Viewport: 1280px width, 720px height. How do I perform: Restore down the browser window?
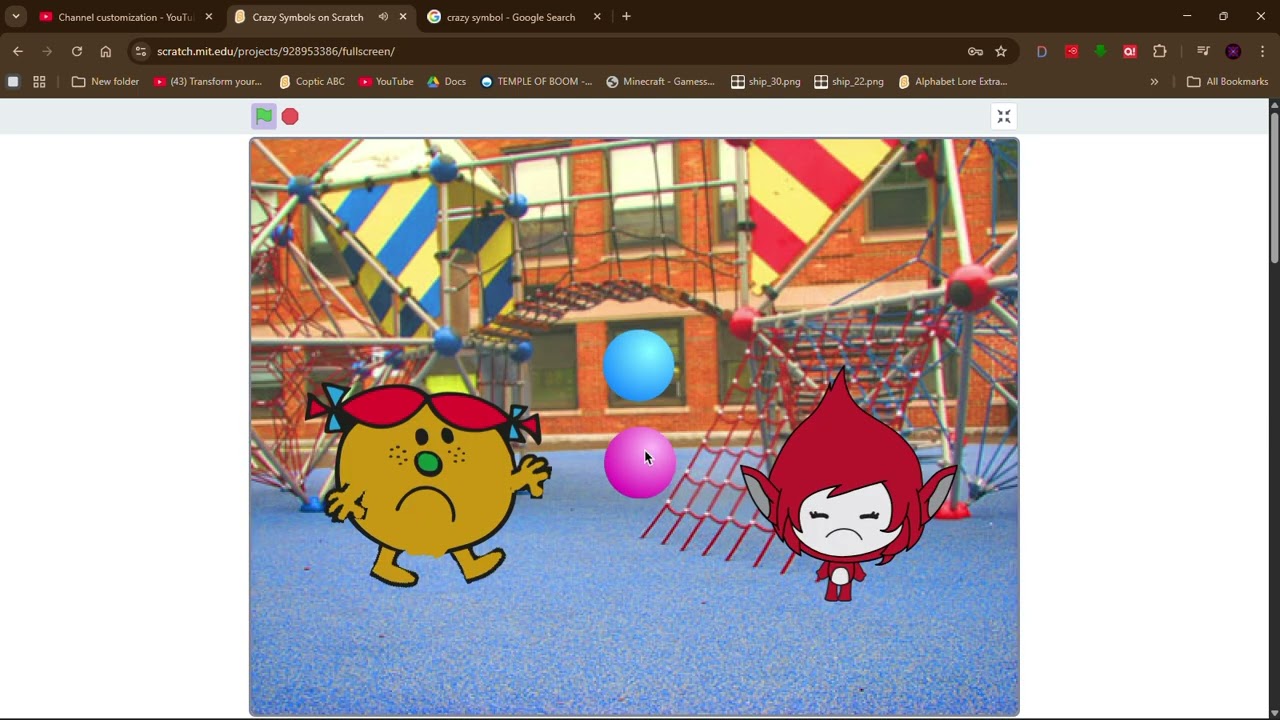[x=1223, y=16]
